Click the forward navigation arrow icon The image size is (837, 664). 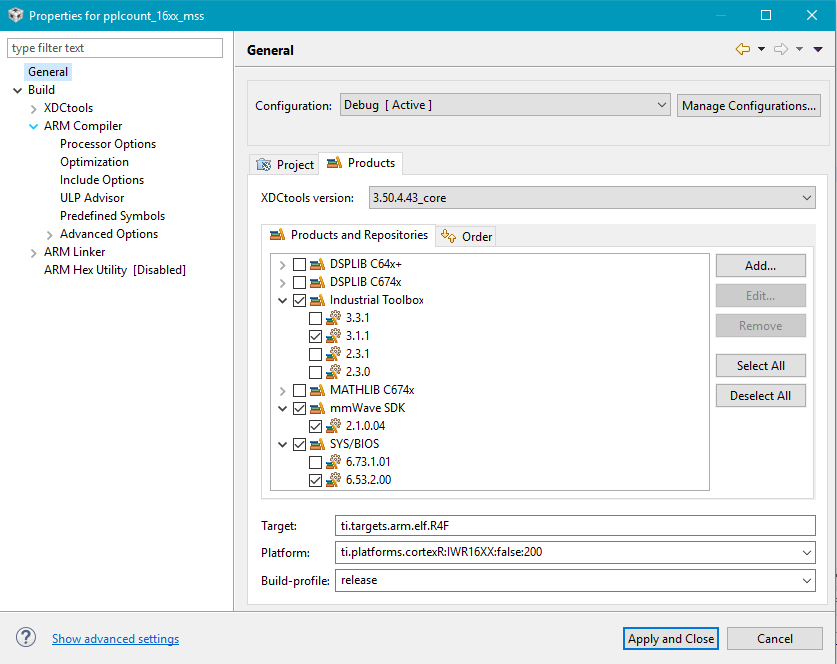(781, 49)
